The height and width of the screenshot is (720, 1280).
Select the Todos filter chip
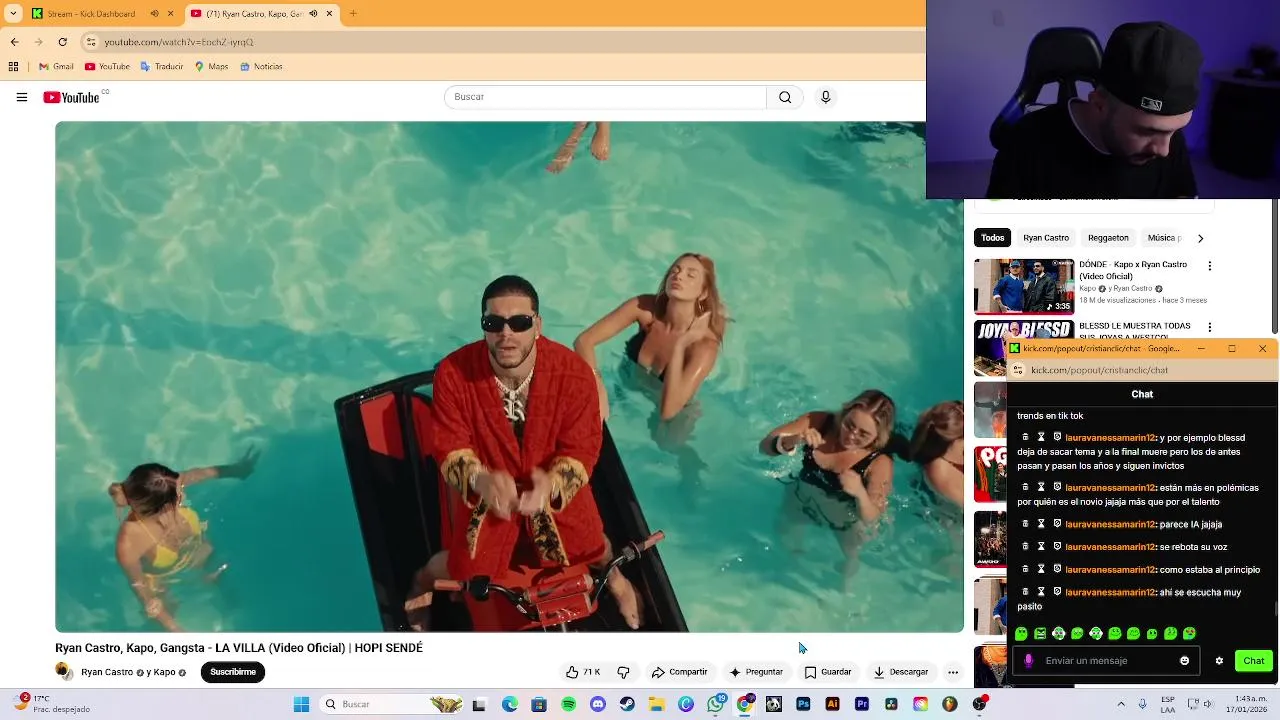click(992, 238)
